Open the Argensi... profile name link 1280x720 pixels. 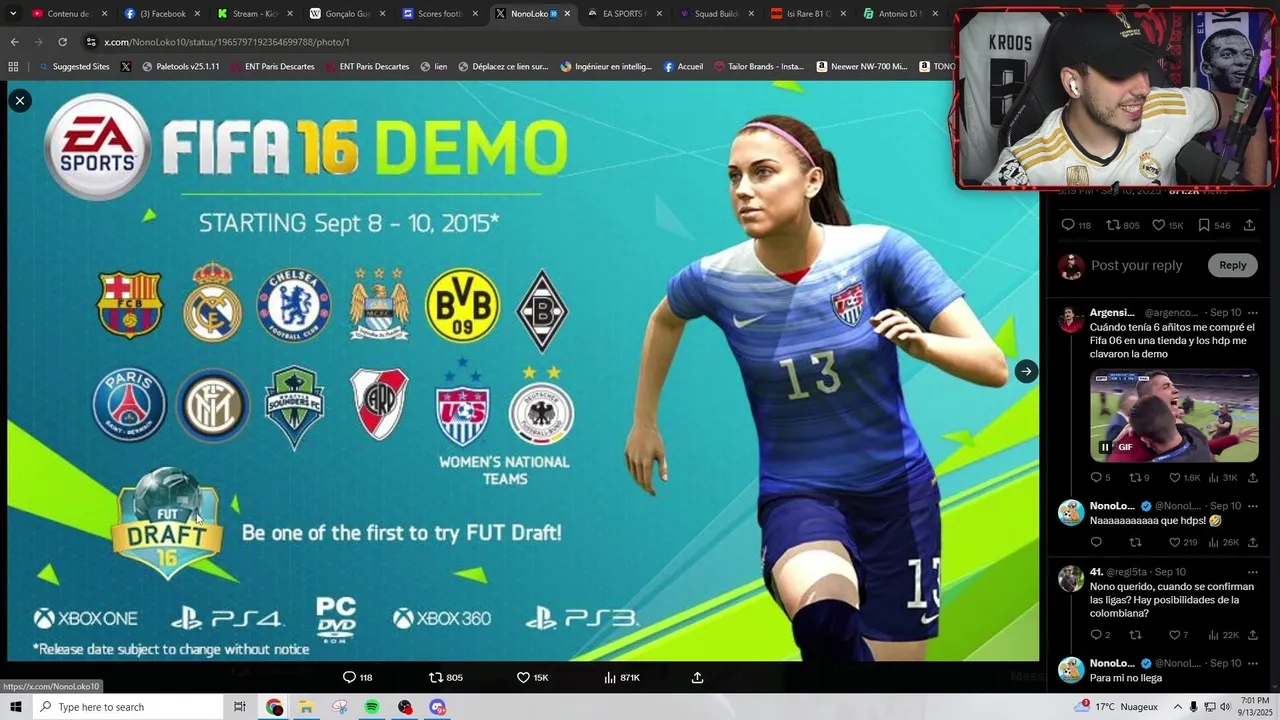1112,313
